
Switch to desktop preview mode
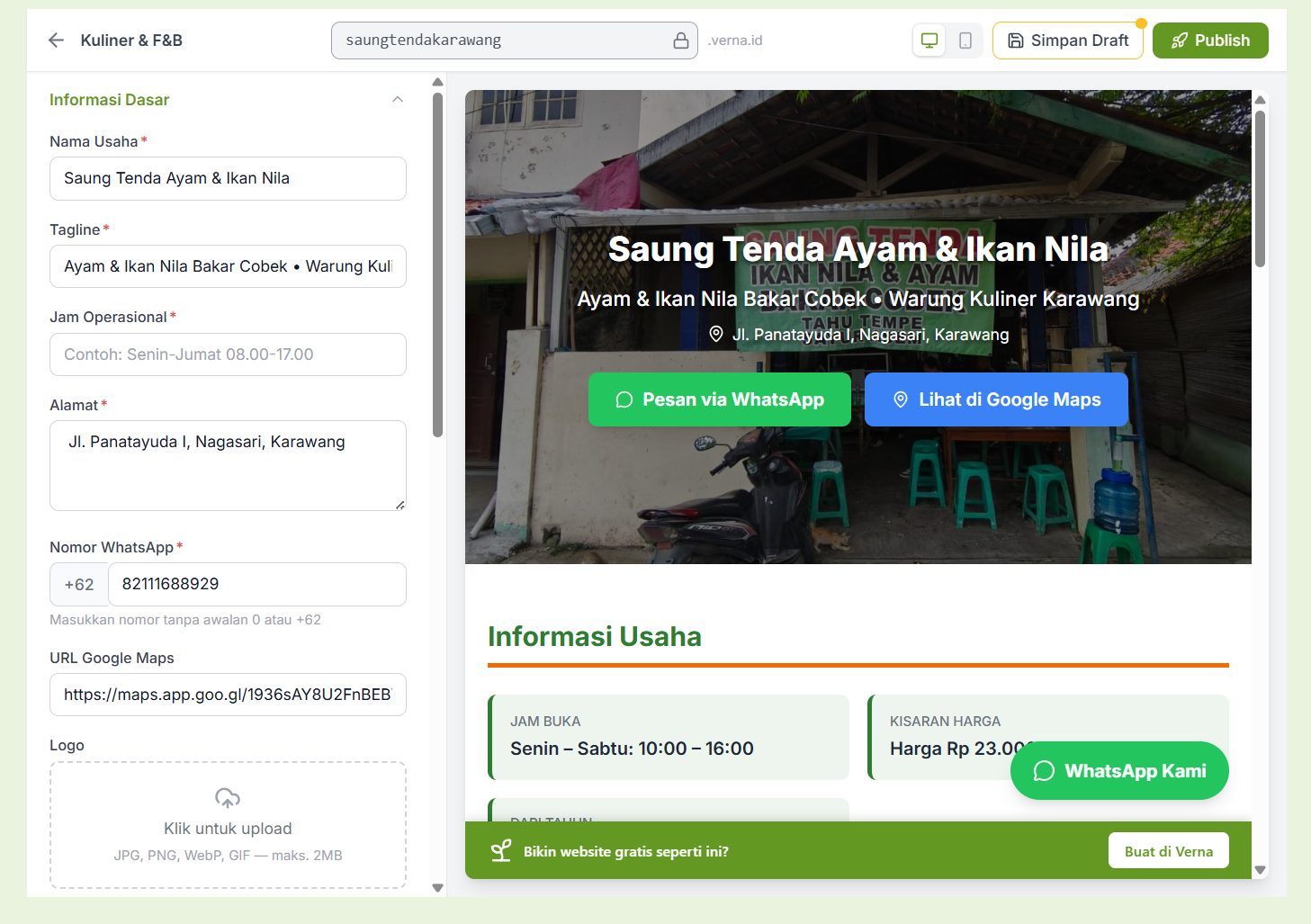[929, 40]
